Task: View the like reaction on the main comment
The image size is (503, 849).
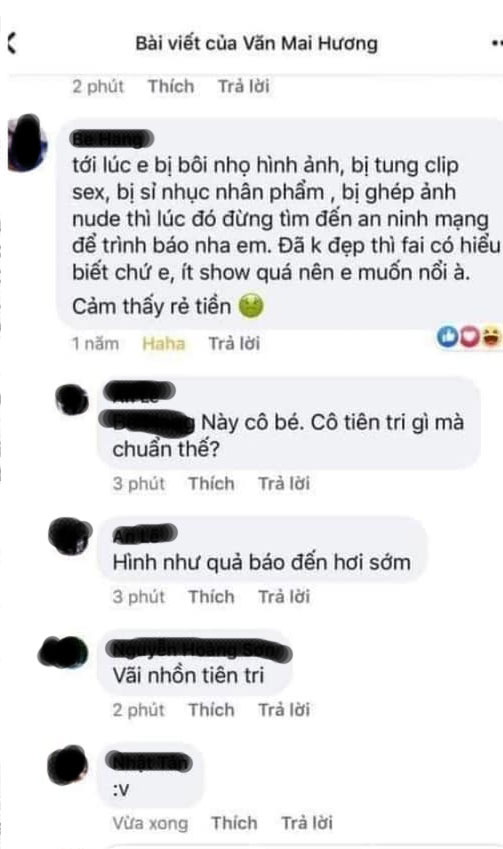Action: click(x=447, y=337)
